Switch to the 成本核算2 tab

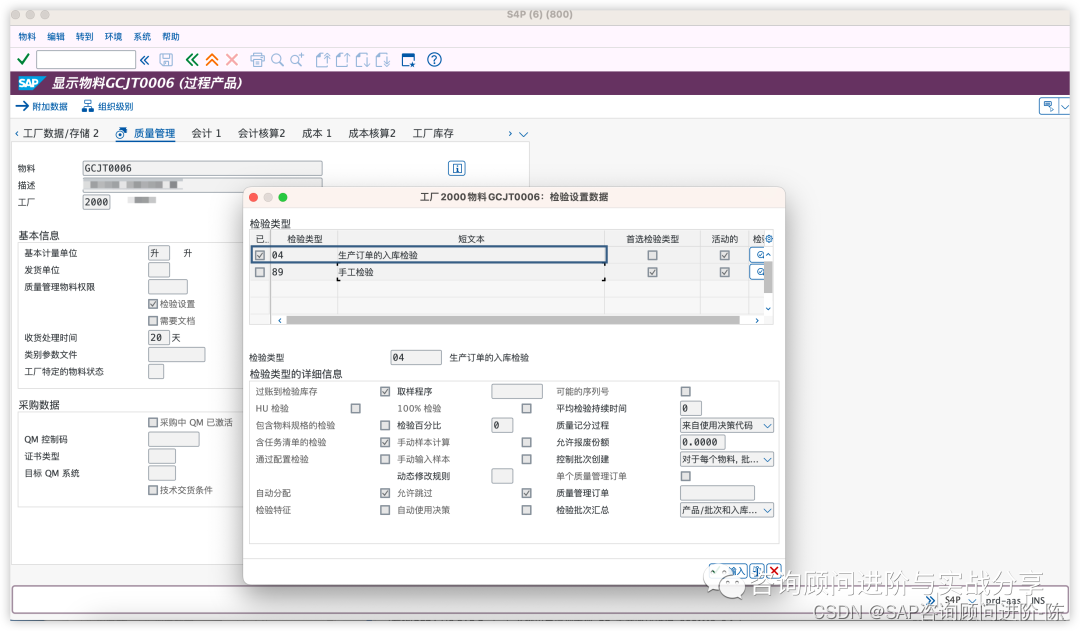coord(372,134)
